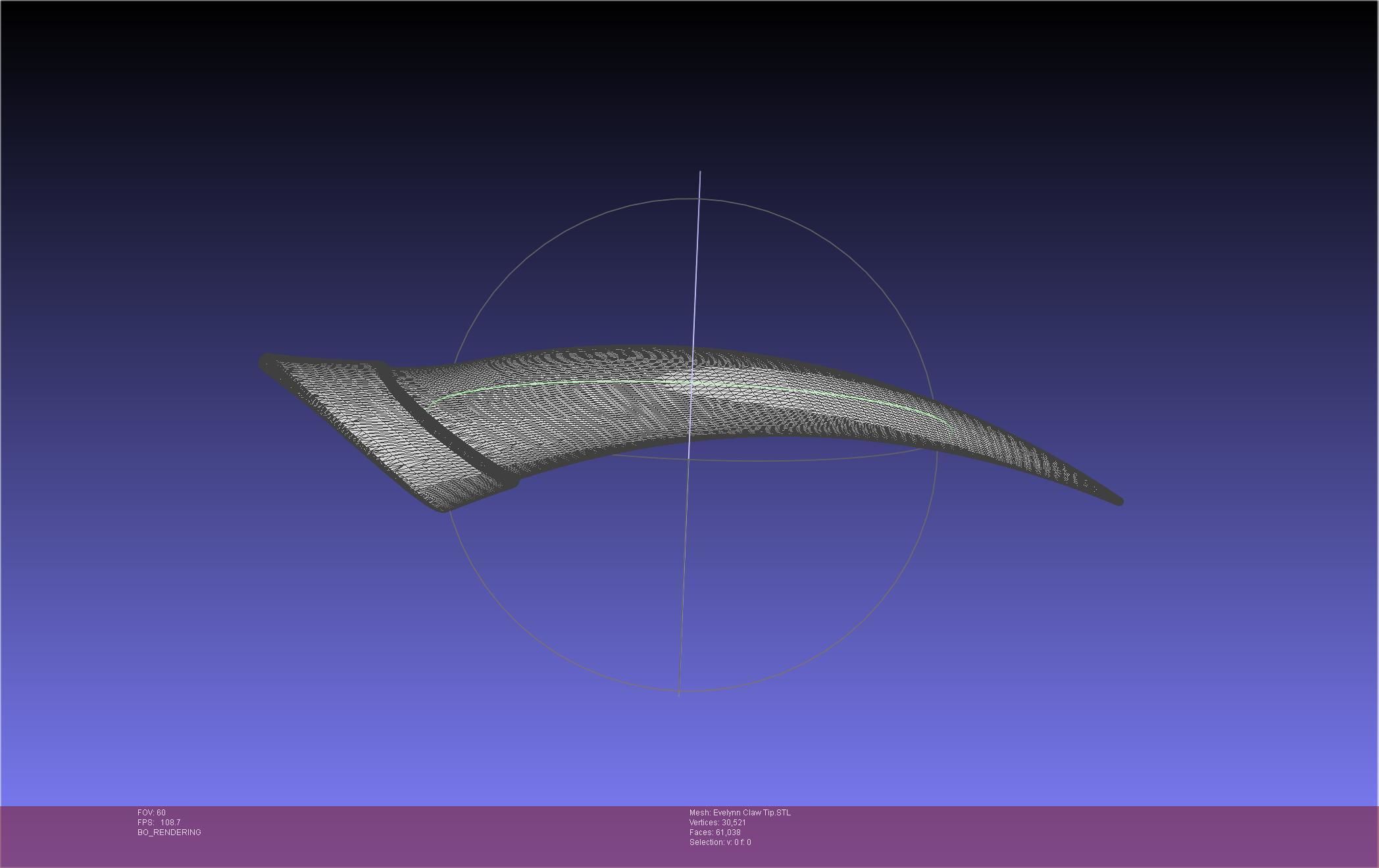Click the BO_RENDERING status label
Image resolution: width=1379 pixels, height=868 pixels.
click(x=169, y=832)
